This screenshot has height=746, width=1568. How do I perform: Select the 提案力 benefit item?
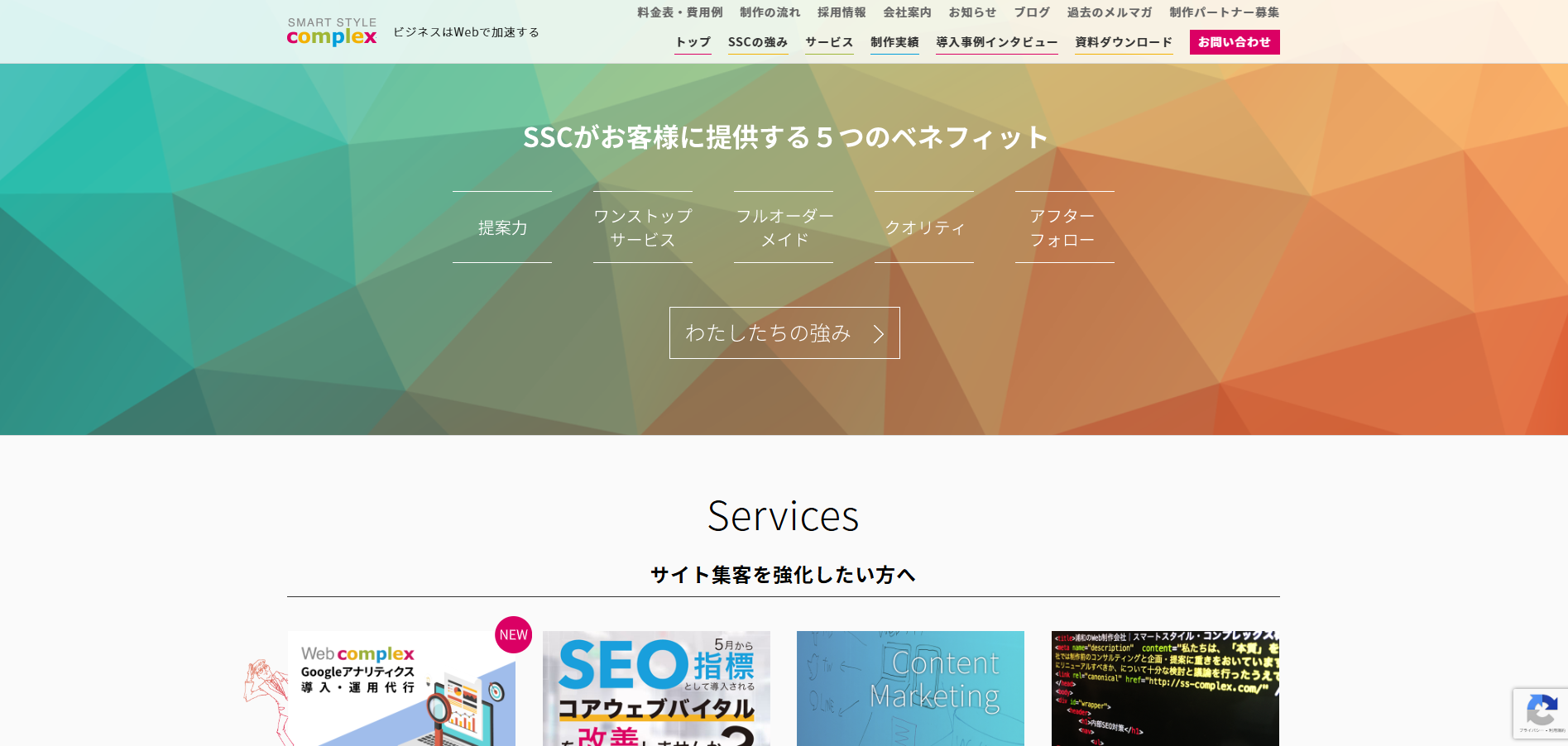[502, 227]
